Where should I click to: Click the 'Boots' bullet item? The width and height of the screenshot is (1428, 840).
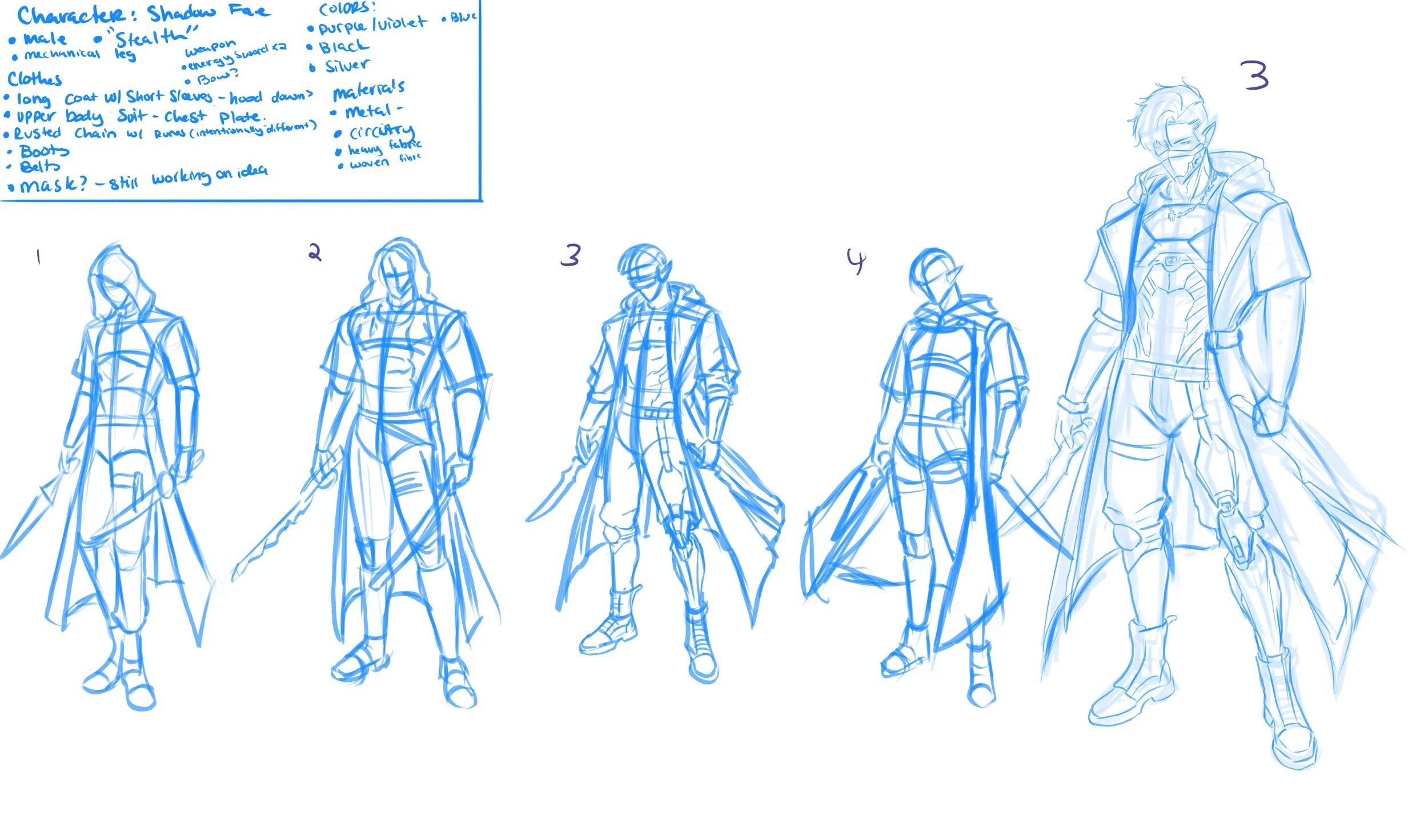(x=44, y=151)
